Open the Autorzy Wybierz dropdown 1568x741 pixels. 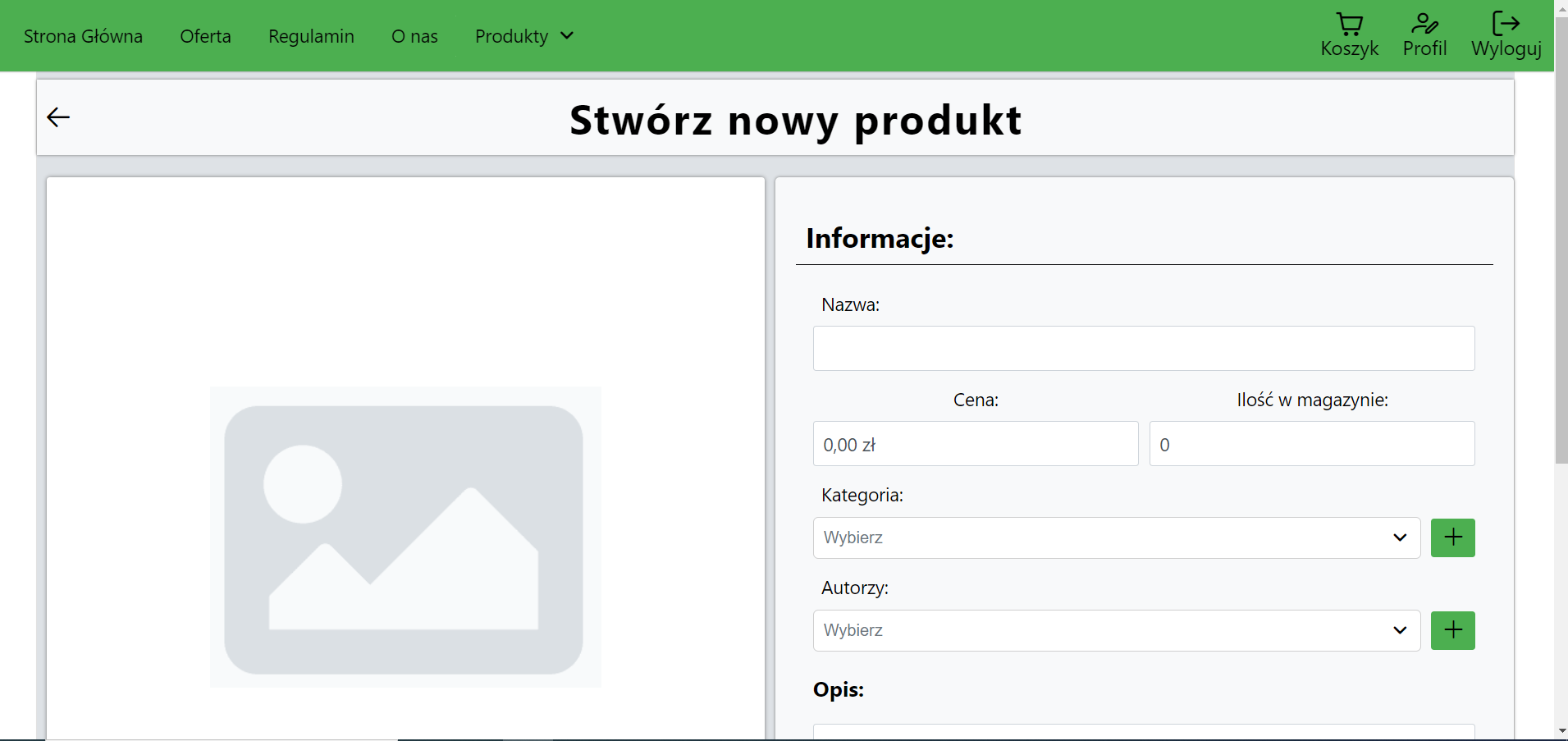pyautogui.click(x=1116, y=630)
